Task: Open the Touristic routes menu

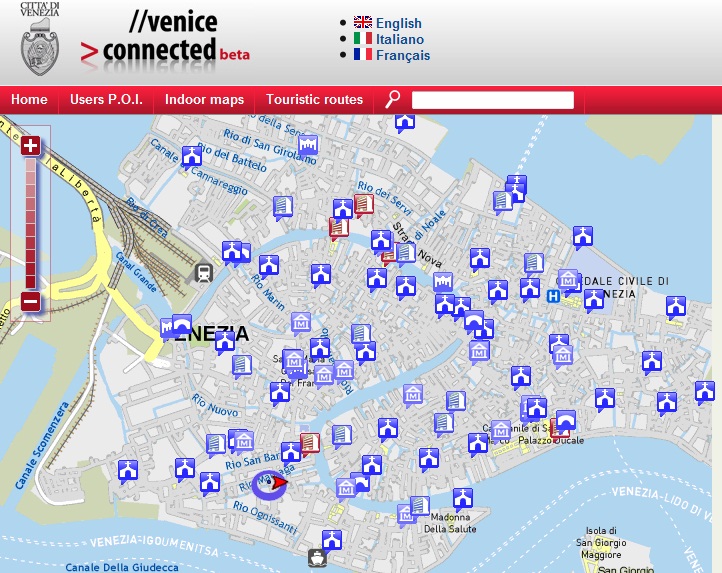Action: (x=314, y=99)
